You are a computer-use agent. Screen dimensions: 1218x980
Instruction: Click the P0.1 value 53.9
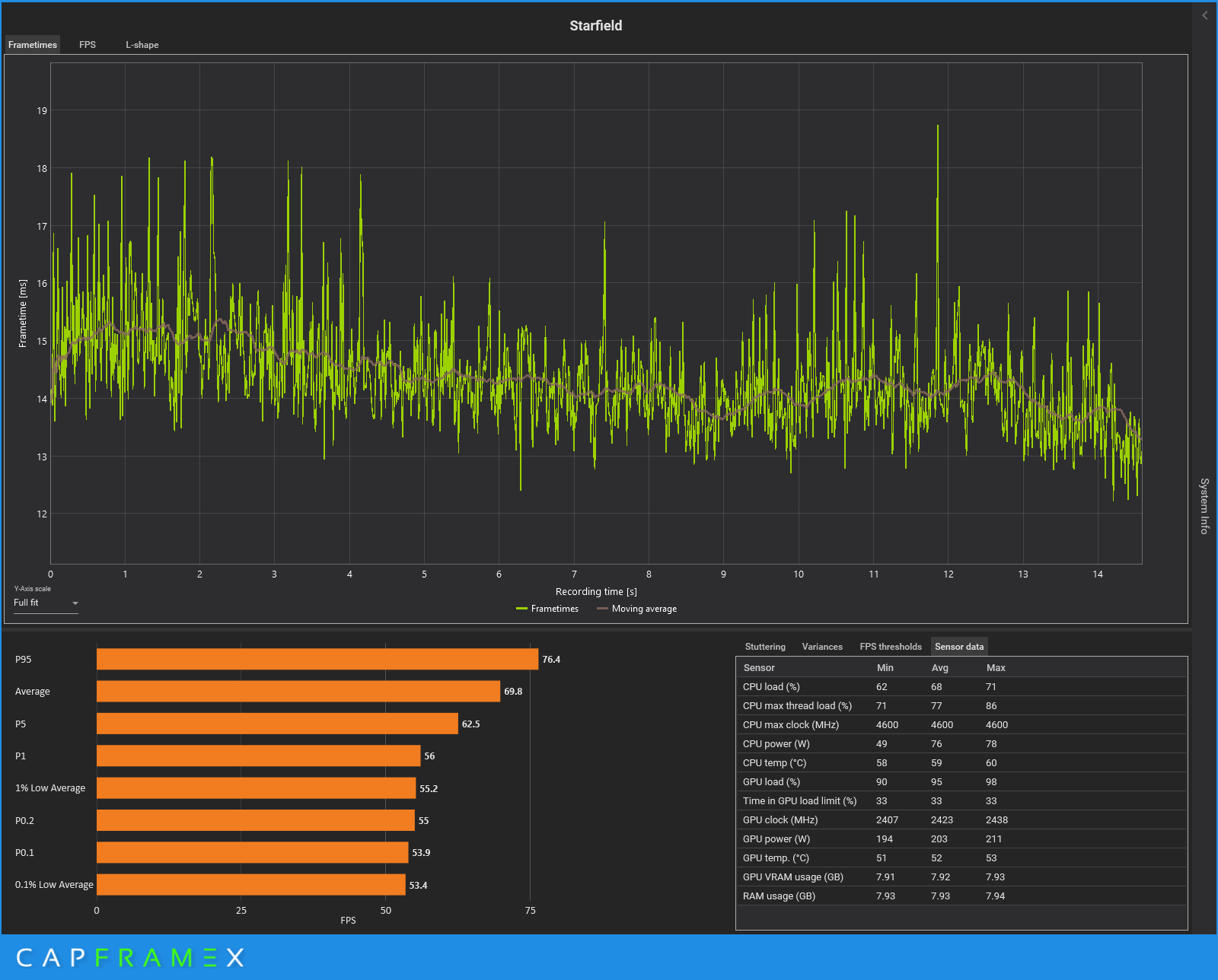click(x=421, y=852)
